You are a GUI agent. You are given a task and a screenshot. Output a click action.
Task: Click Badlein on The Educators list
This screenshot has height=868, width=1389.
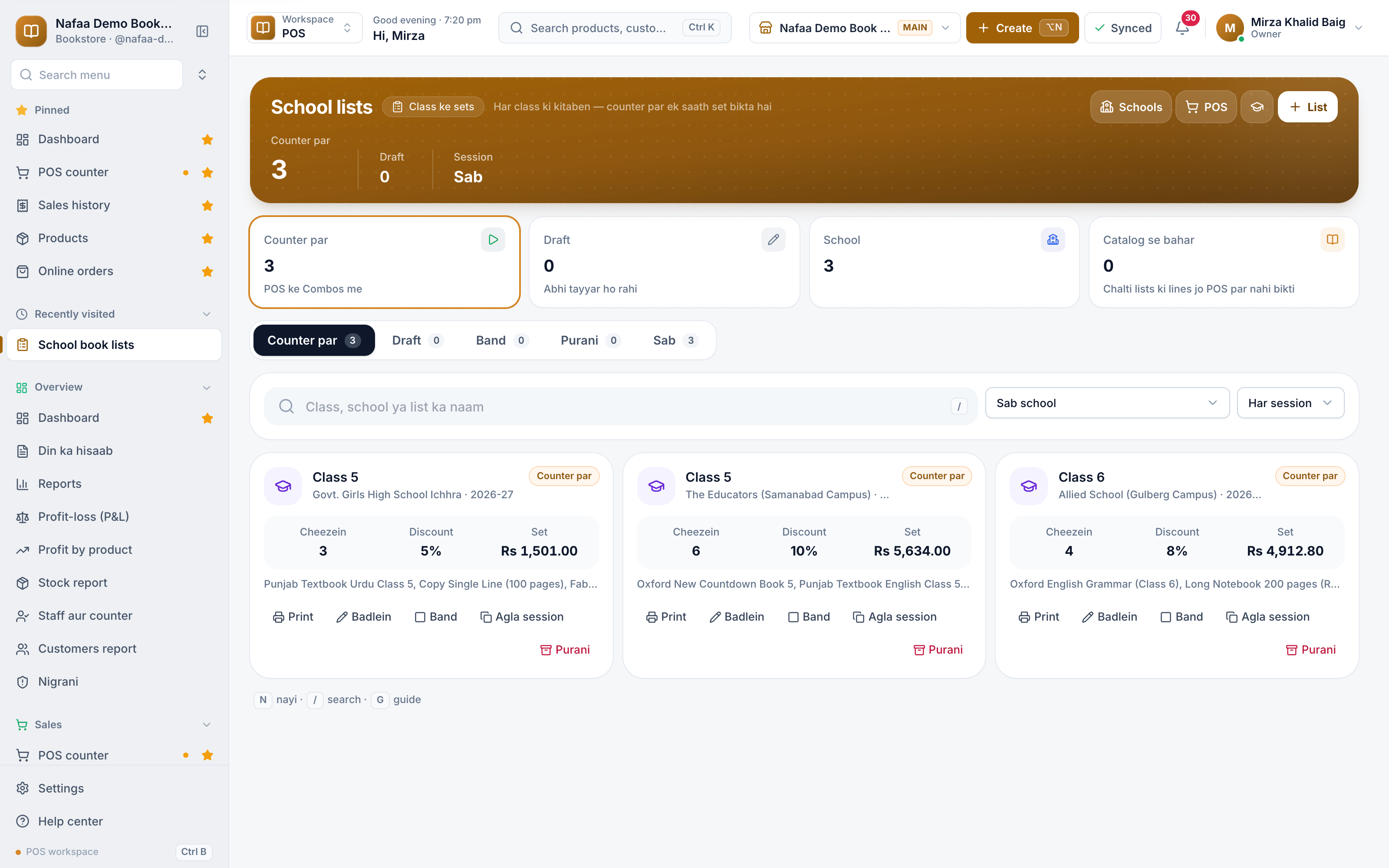pyautogui.click(x=737, y=617)
